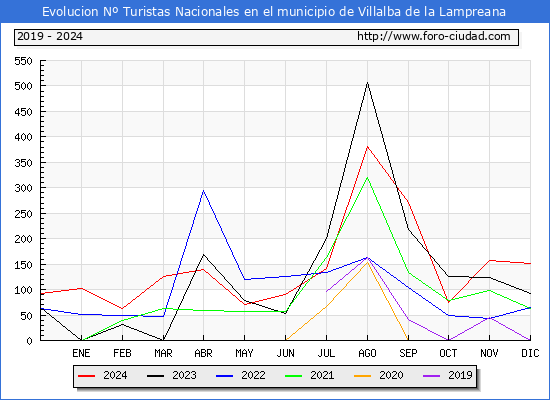The height and width of the screenshot is (400, 550).
Task: Click the JUL month axis label
Action: tap(326, 353)
